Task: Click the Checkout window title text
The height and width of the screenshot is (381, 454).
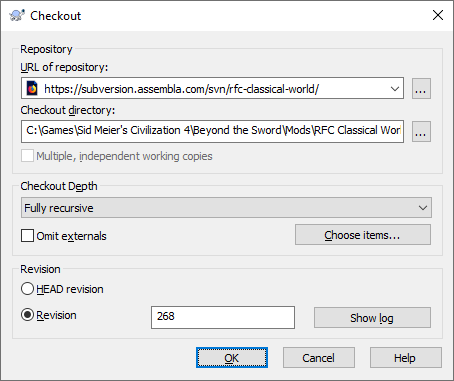Action: pos(56,16)
